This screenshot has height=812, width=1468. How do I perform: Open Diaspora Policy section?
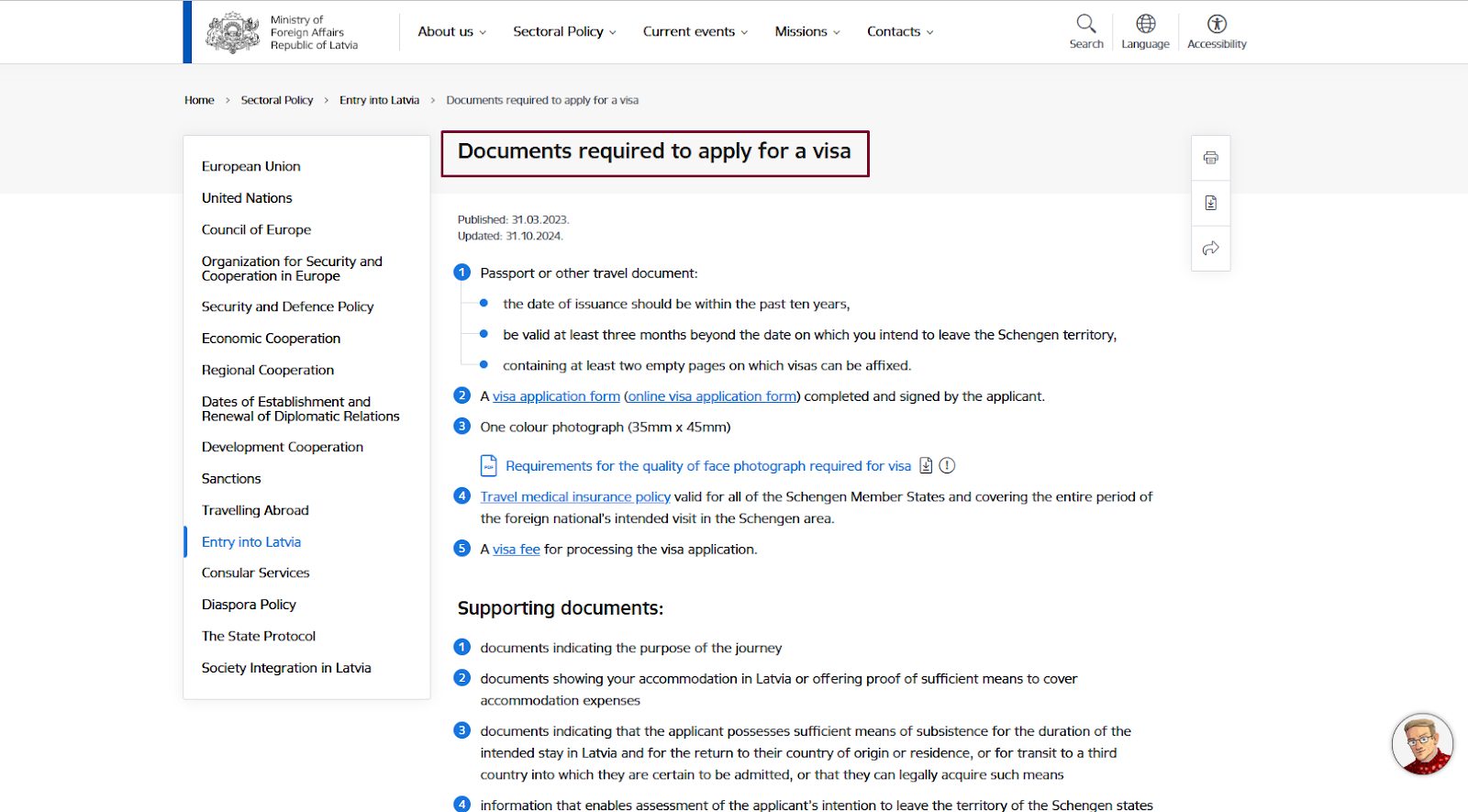point(249,605)
